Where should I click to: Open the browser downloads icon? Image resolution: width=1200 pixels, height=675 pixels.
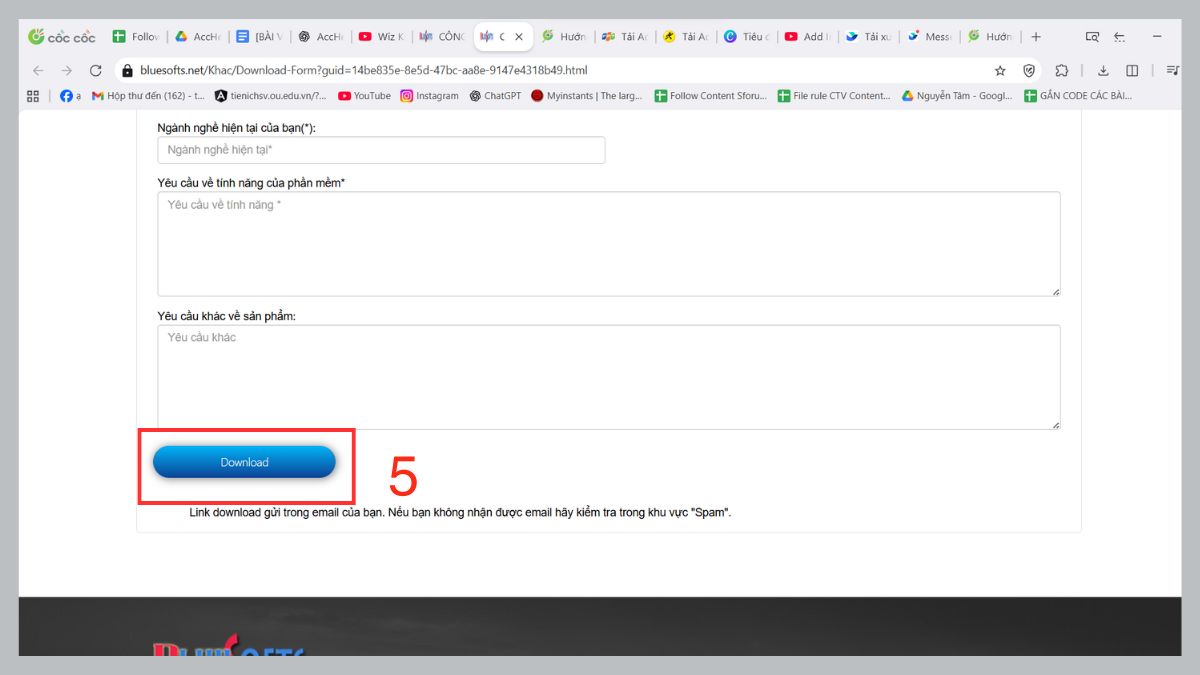tap(1103, 71)
